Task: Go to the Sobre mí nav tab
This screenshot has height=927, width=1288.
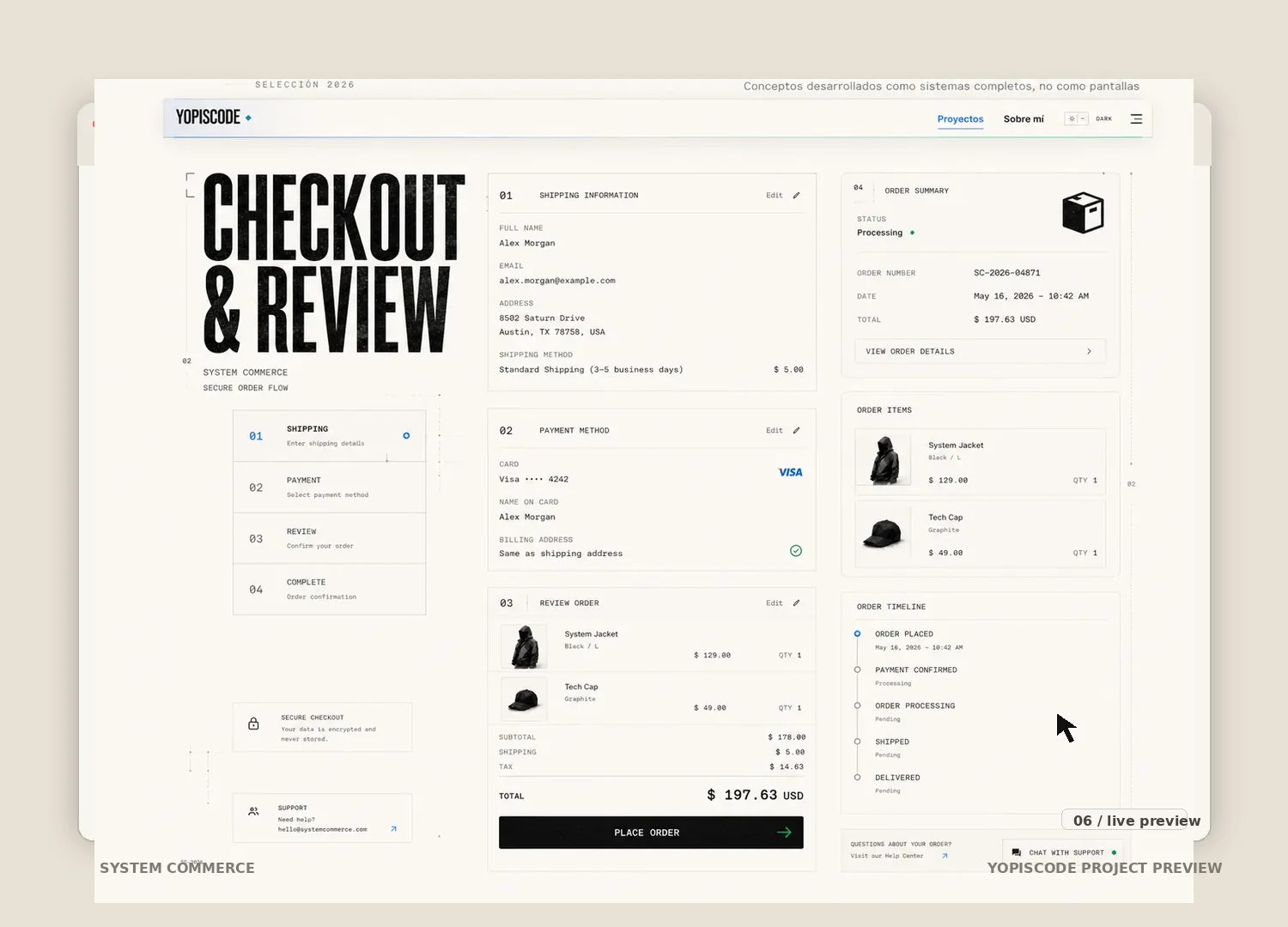Action: 1024,119
